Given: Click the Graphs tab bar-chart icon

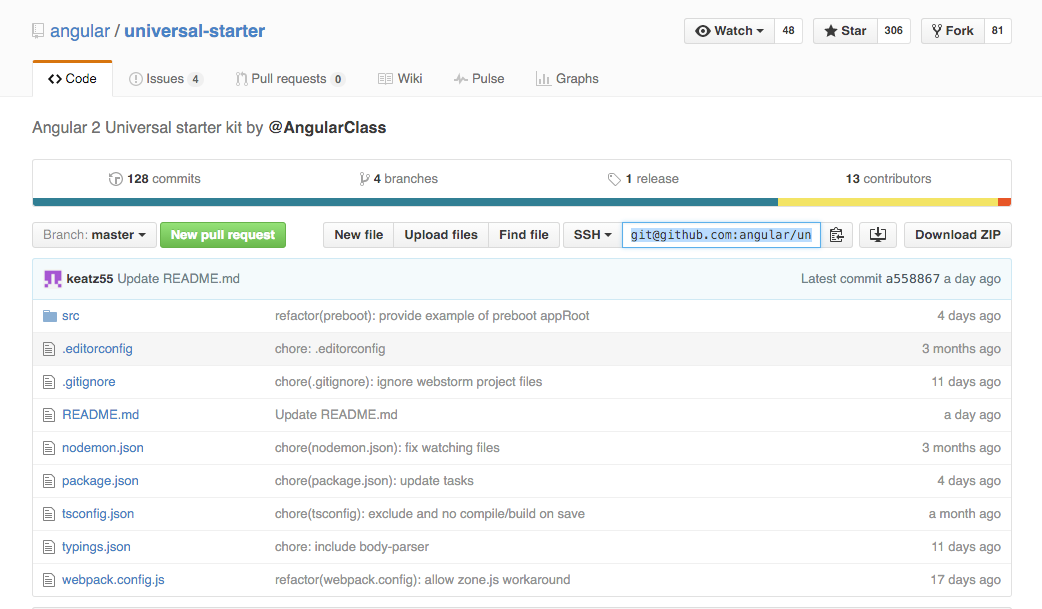Looking at the screenshot, I should (544, 79).
